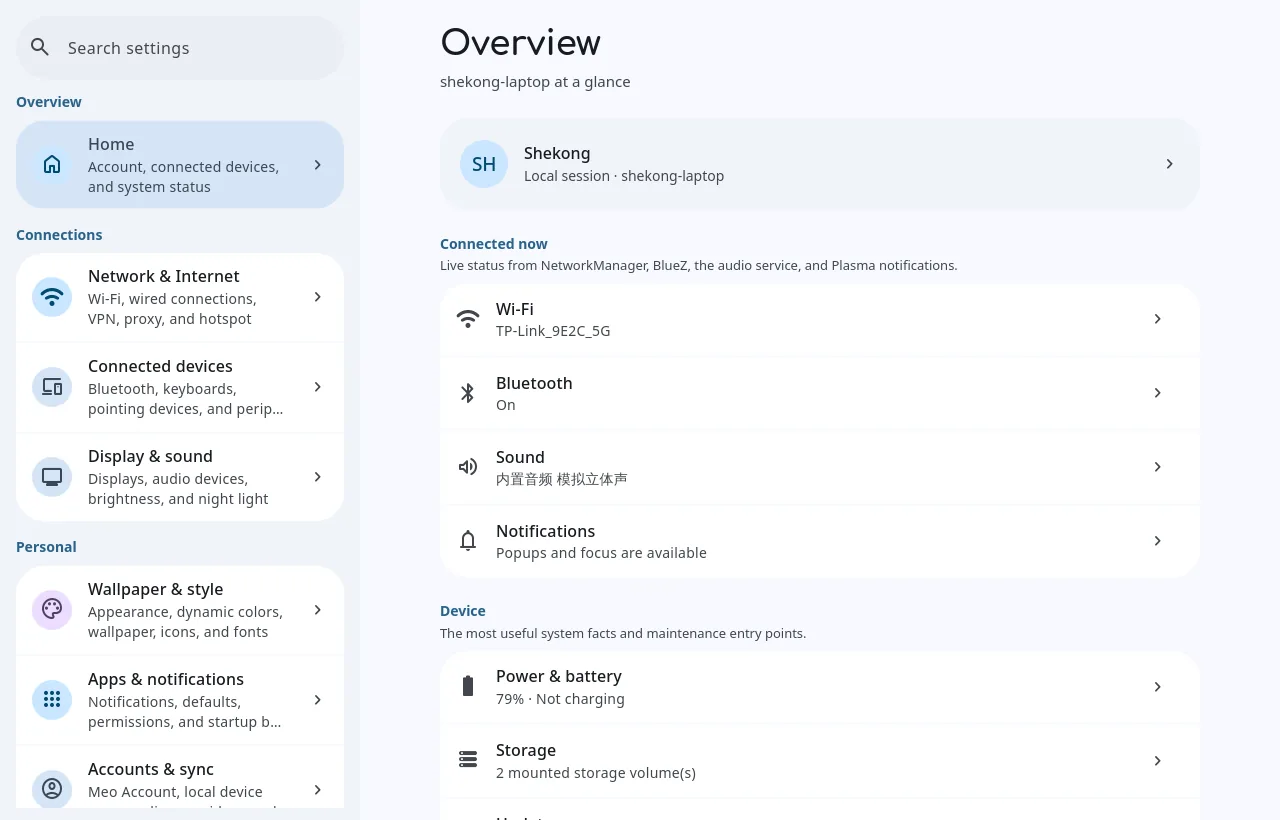Click the Accounts & sync sidebar chevron

(x=317, y=790)
